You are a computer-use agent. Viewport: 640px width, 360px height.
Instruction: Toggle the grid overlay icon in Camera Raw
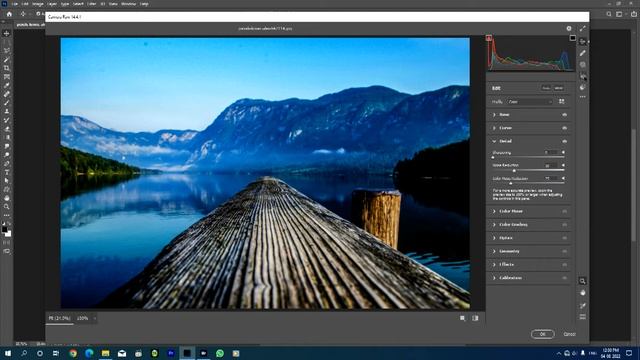point(582,317)
